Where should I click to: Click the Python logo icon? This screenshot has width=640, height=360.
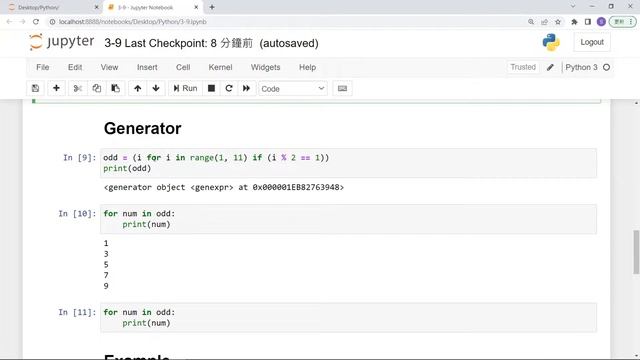(551, 42)
